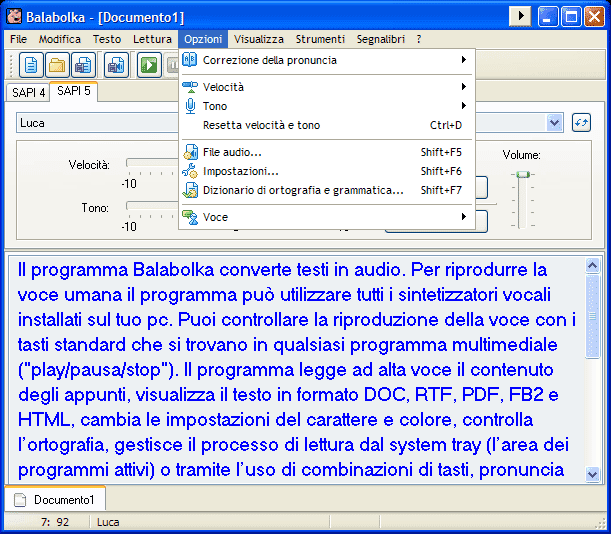The image size is (611, 534).
Task: Open the Lettura menu
Action: [x=152, y=39]
